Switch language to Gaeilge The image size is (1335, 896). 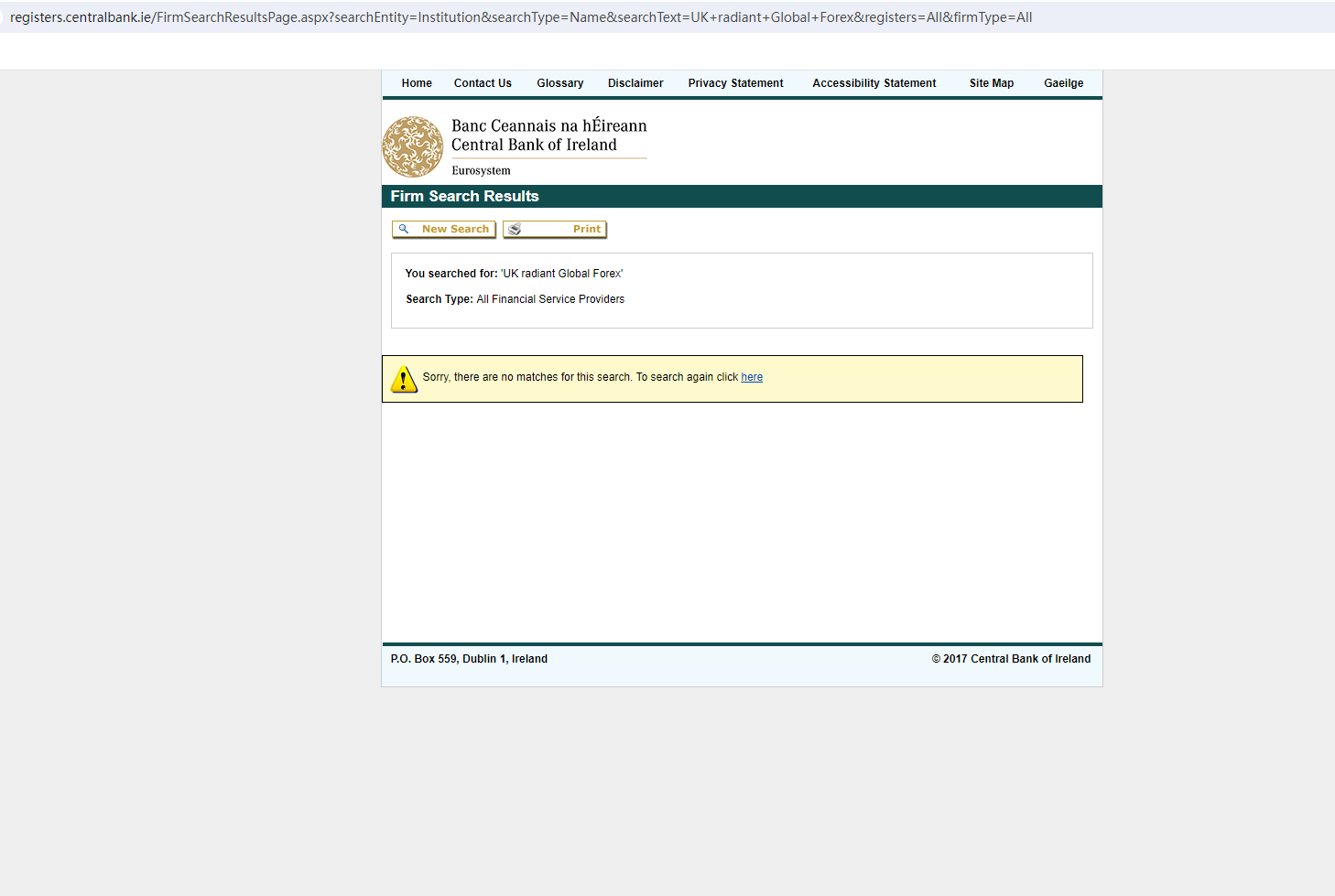click(1064, 83)
